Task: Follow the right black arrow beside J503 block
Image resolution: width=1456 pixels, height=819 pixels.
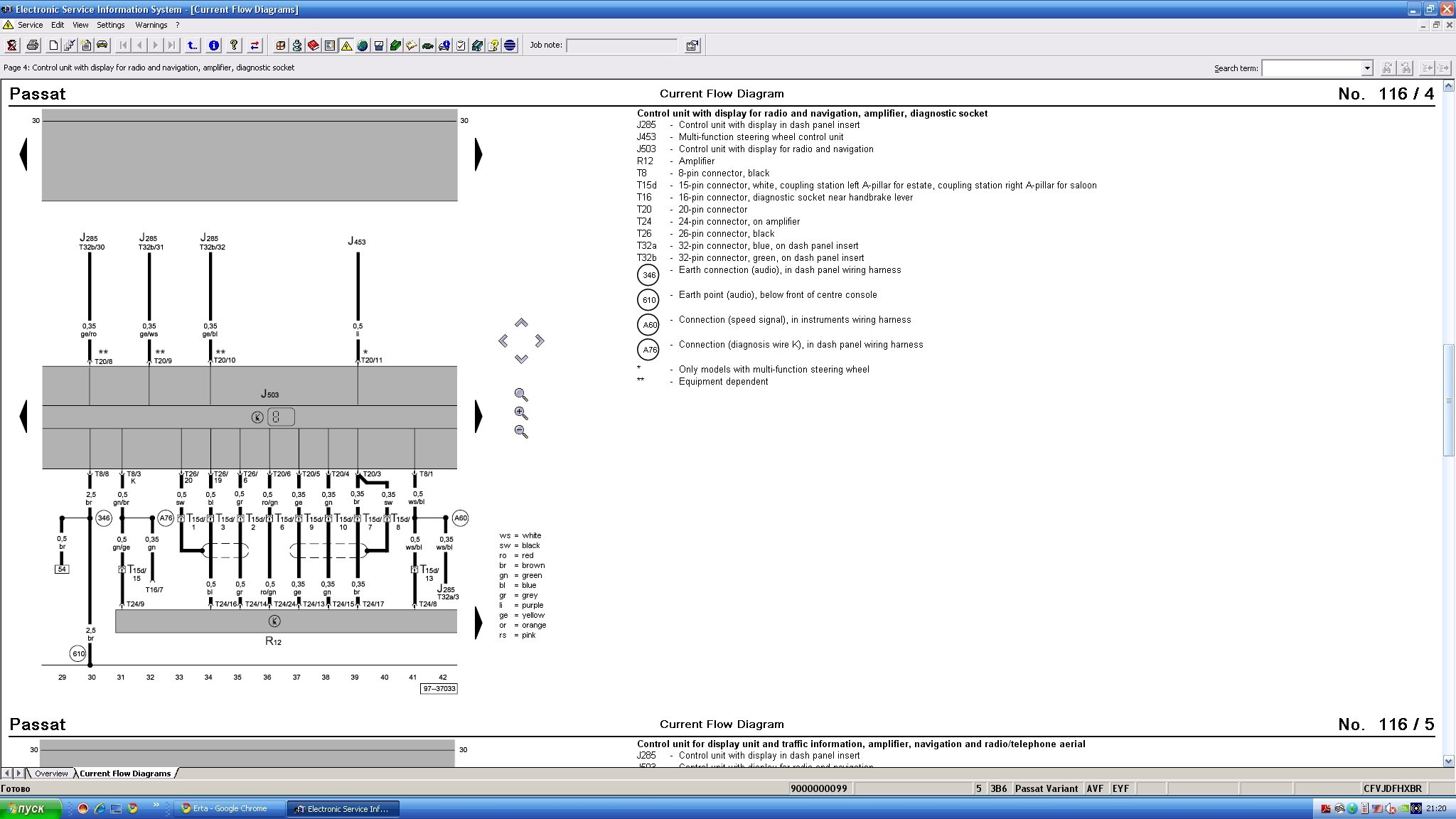Action: pyautogui.click(x=478, y=417)
